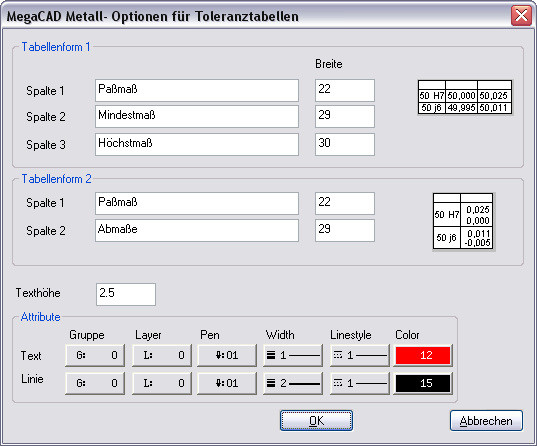Open the Text row Pen selector
537x446 pixels.
point(227,355)
